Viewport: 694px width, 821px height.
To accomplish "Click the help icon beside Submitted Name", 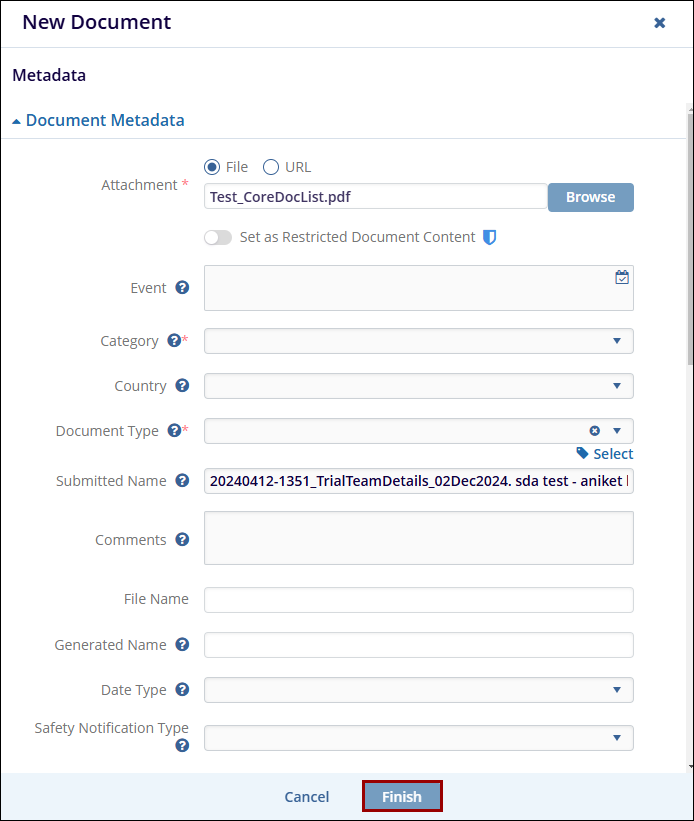I will click(182, 481).
